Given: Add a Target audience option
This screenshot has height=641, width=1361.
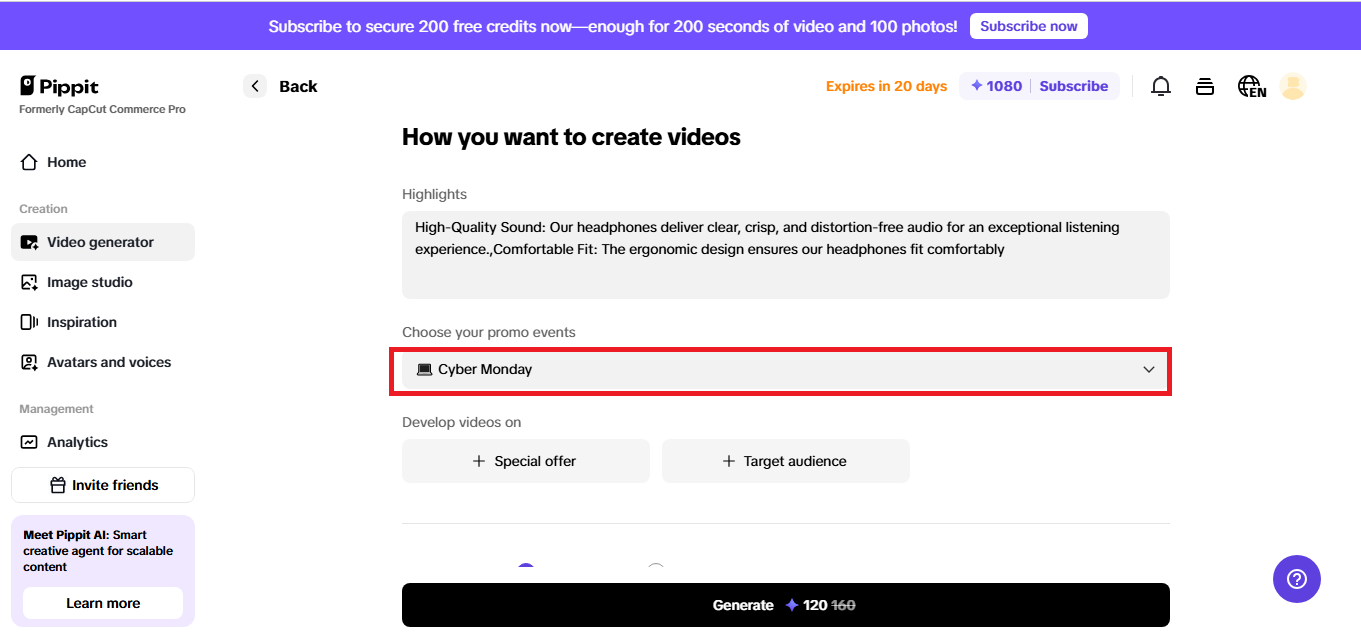Looking at the screenshot, I should [785, 461].
